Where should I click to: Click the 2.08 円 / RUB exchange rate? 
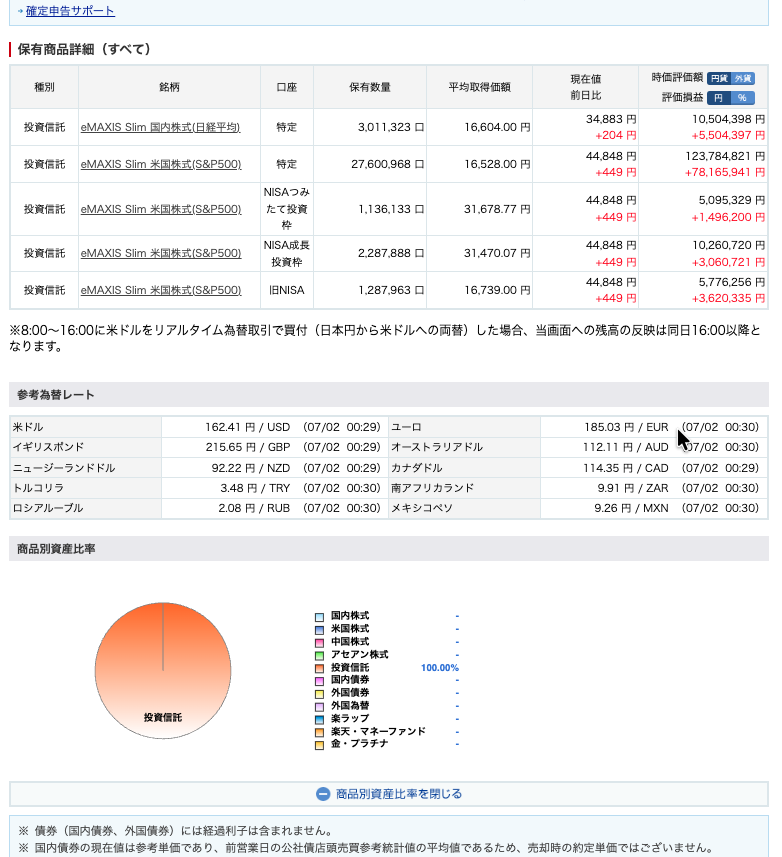(254, 508)
